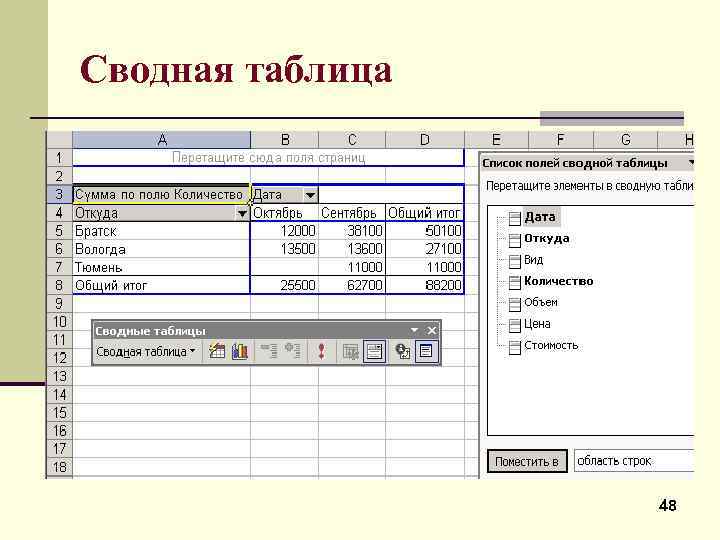Viewport: 720px width, 540px height.
Task: Click the Hide Detail icon in the pivot toolbar
Action: point(269,351)
